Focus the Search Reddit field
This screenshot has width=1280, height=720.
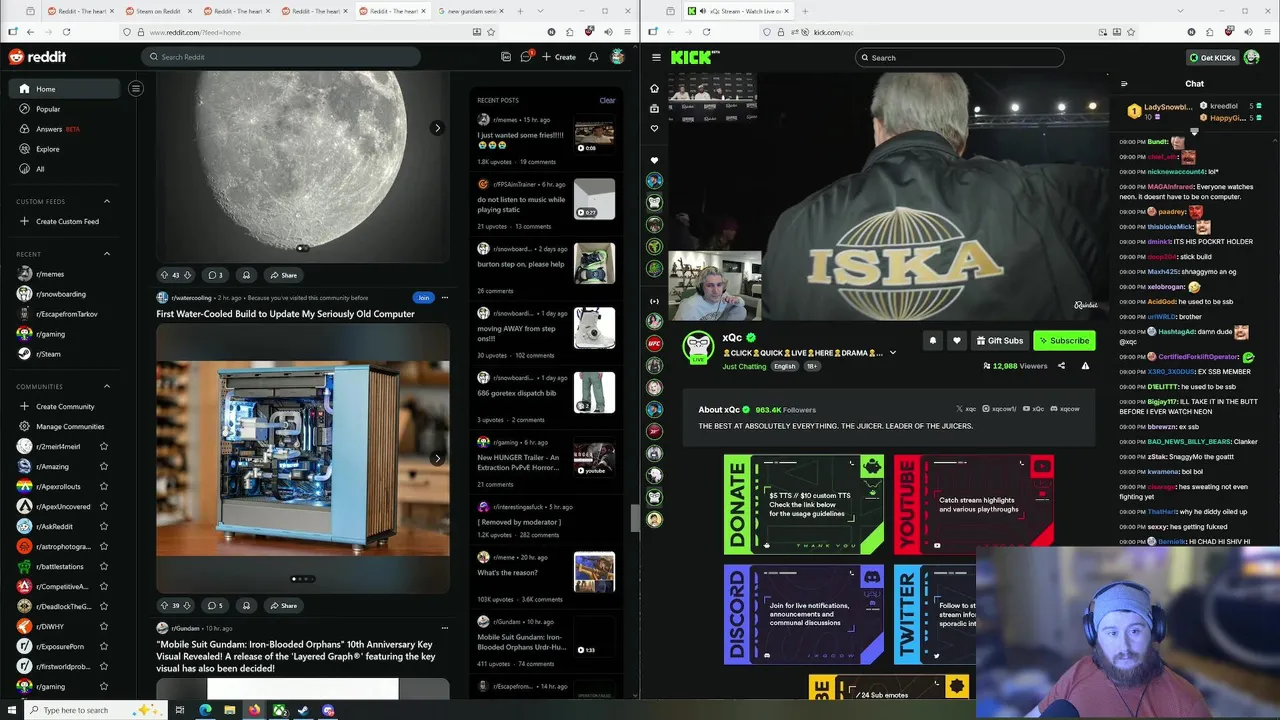(280, 57)
